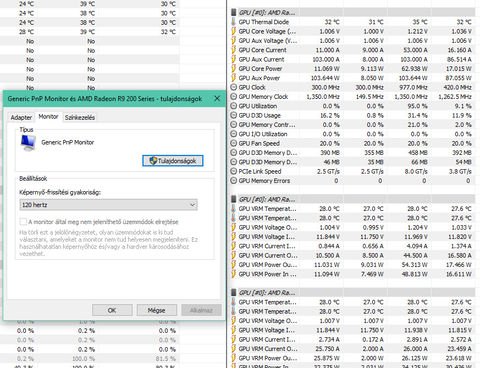Image resolution: width=480 pixels, height=368 pixels.
Task: Open the Színkezelés tab
Action: [x=80, y=117]
